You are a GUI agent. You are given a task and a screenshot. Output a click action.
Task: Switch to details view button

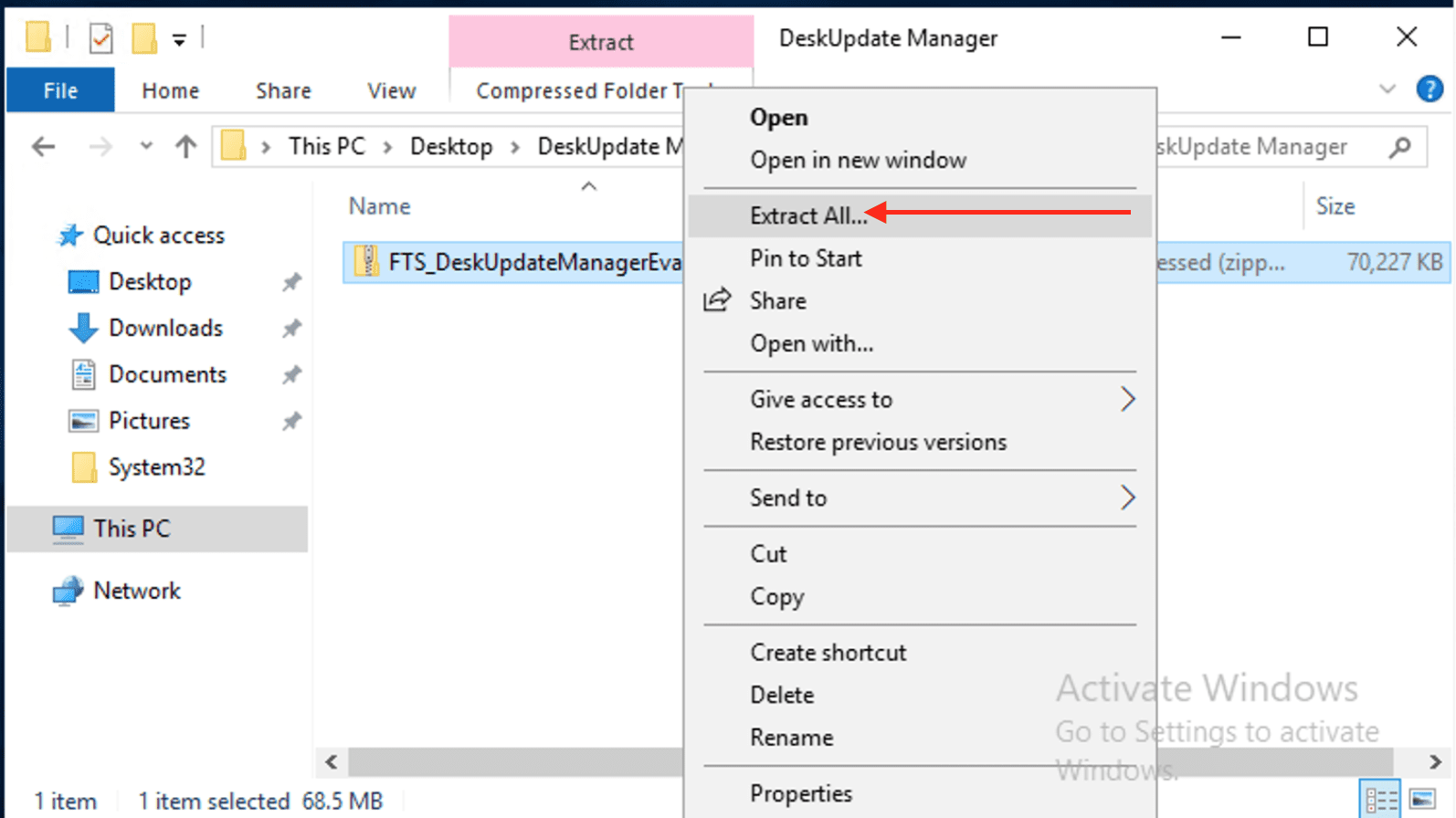pos(1379,800)
